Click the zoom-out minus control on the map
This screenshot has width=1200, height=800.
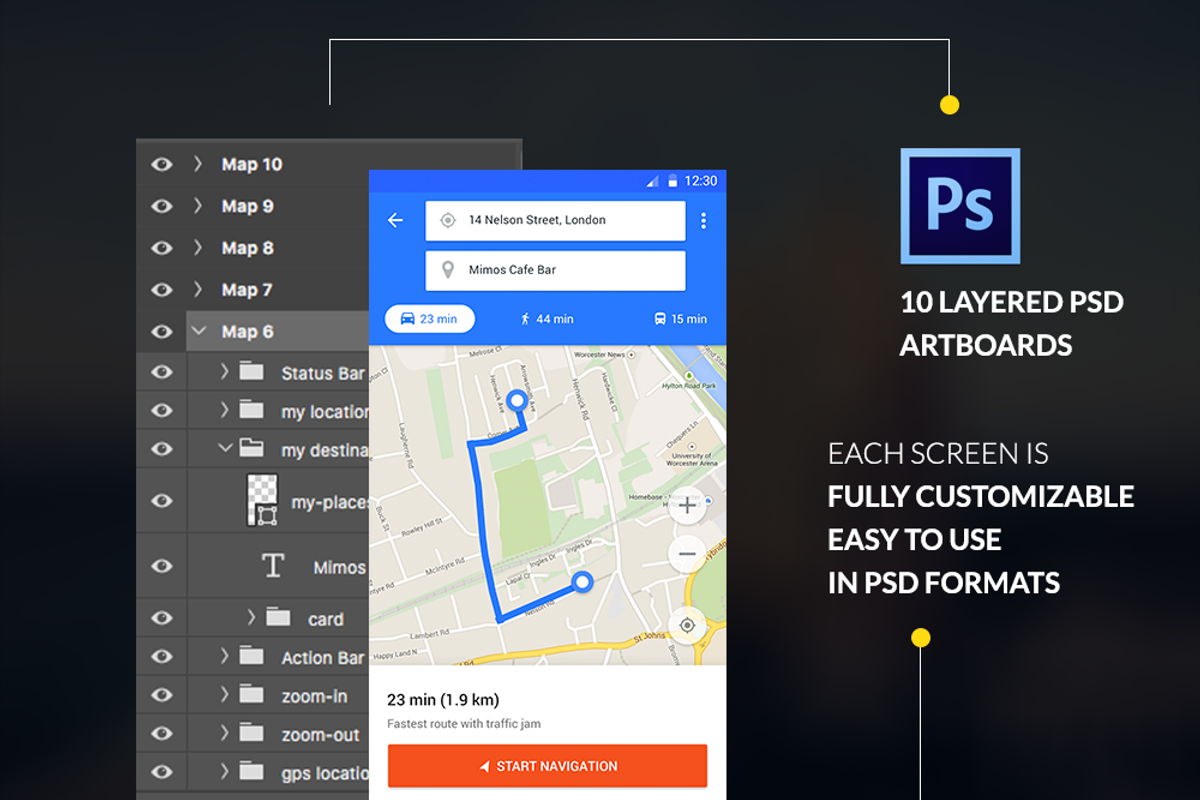pos(687,554)
